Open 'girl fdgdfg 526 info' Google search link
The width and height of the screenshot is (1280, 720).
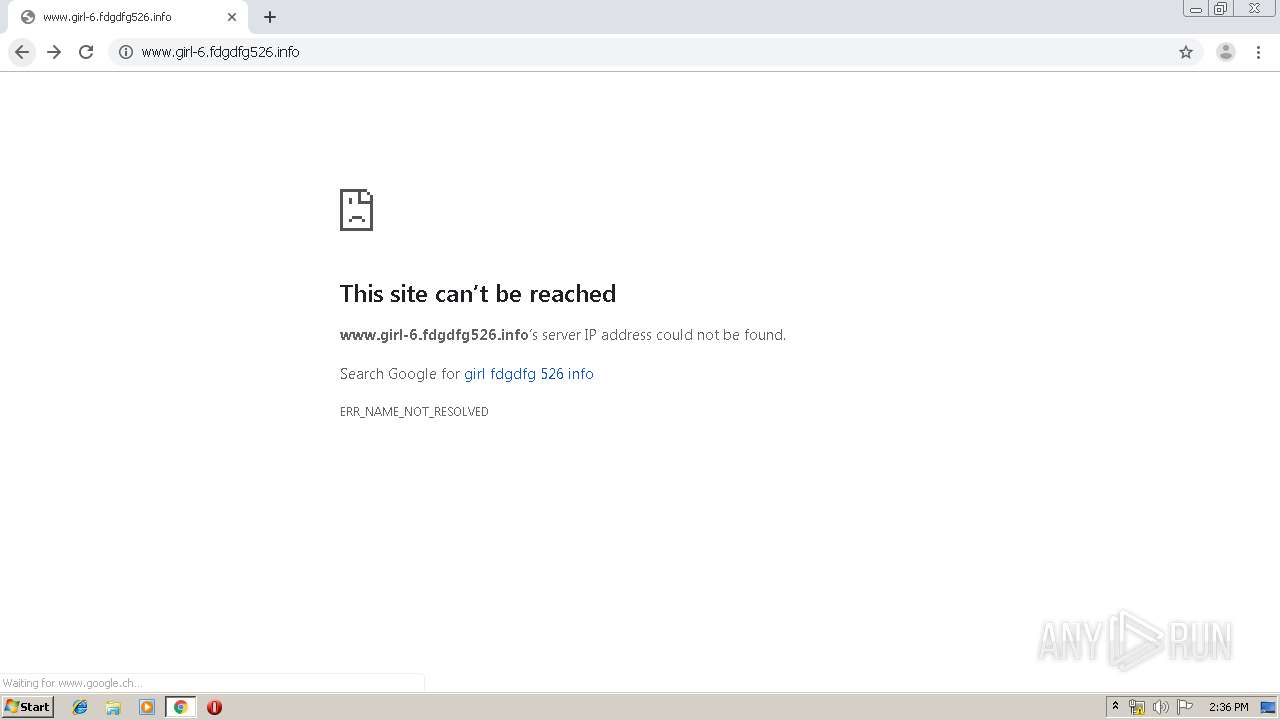(529, 374)
